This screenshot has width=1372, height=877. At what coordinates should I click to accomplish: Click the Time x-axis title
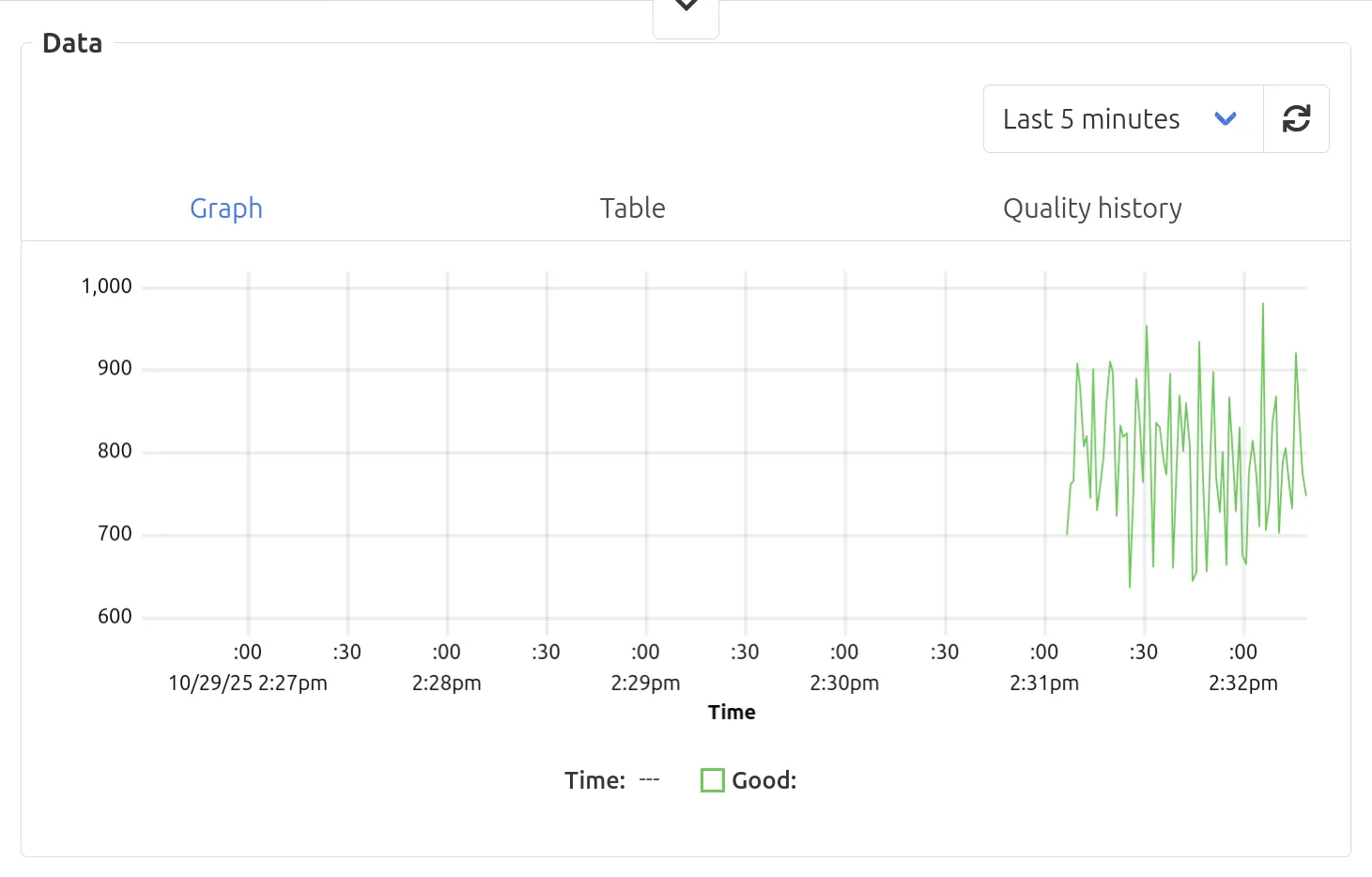point(732,712)
